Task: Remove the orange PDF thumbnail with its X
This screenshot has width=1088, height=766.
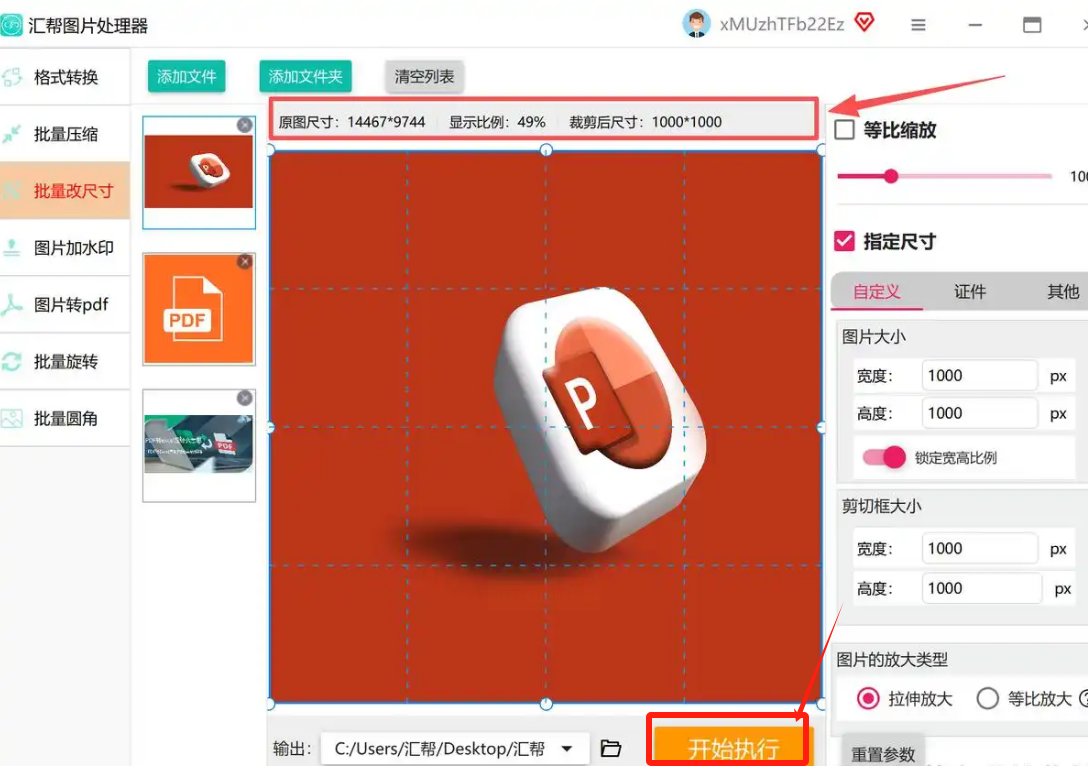Action: [244, 262]
